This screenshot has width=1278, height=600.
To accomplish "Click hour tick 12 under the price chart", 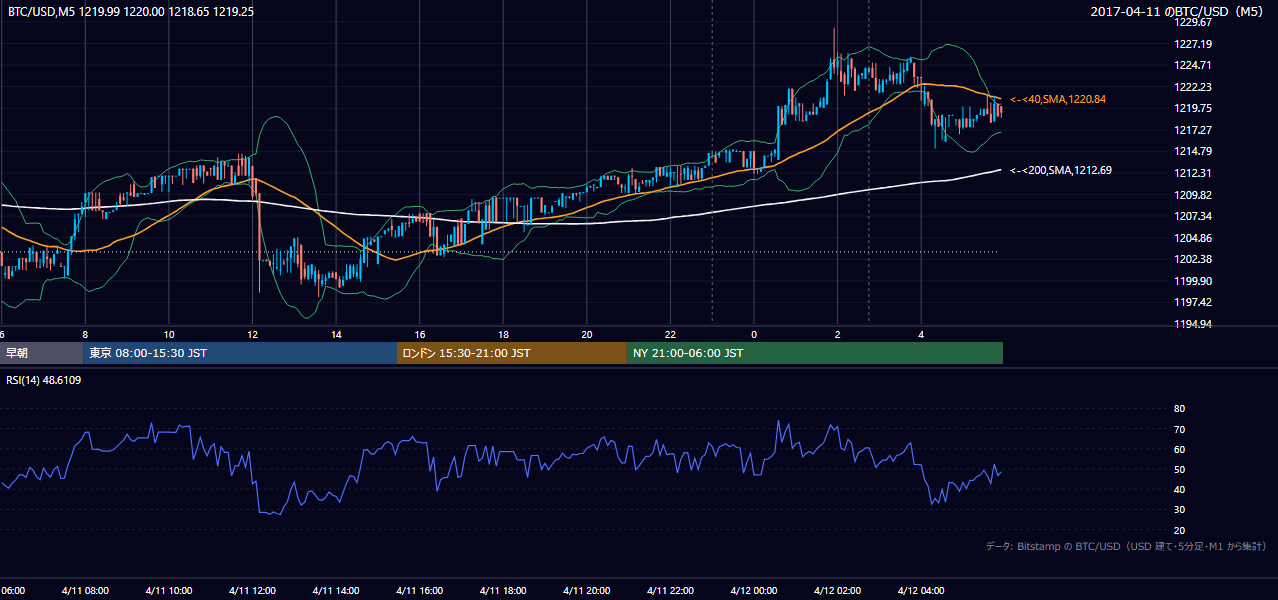I will 252,334.
